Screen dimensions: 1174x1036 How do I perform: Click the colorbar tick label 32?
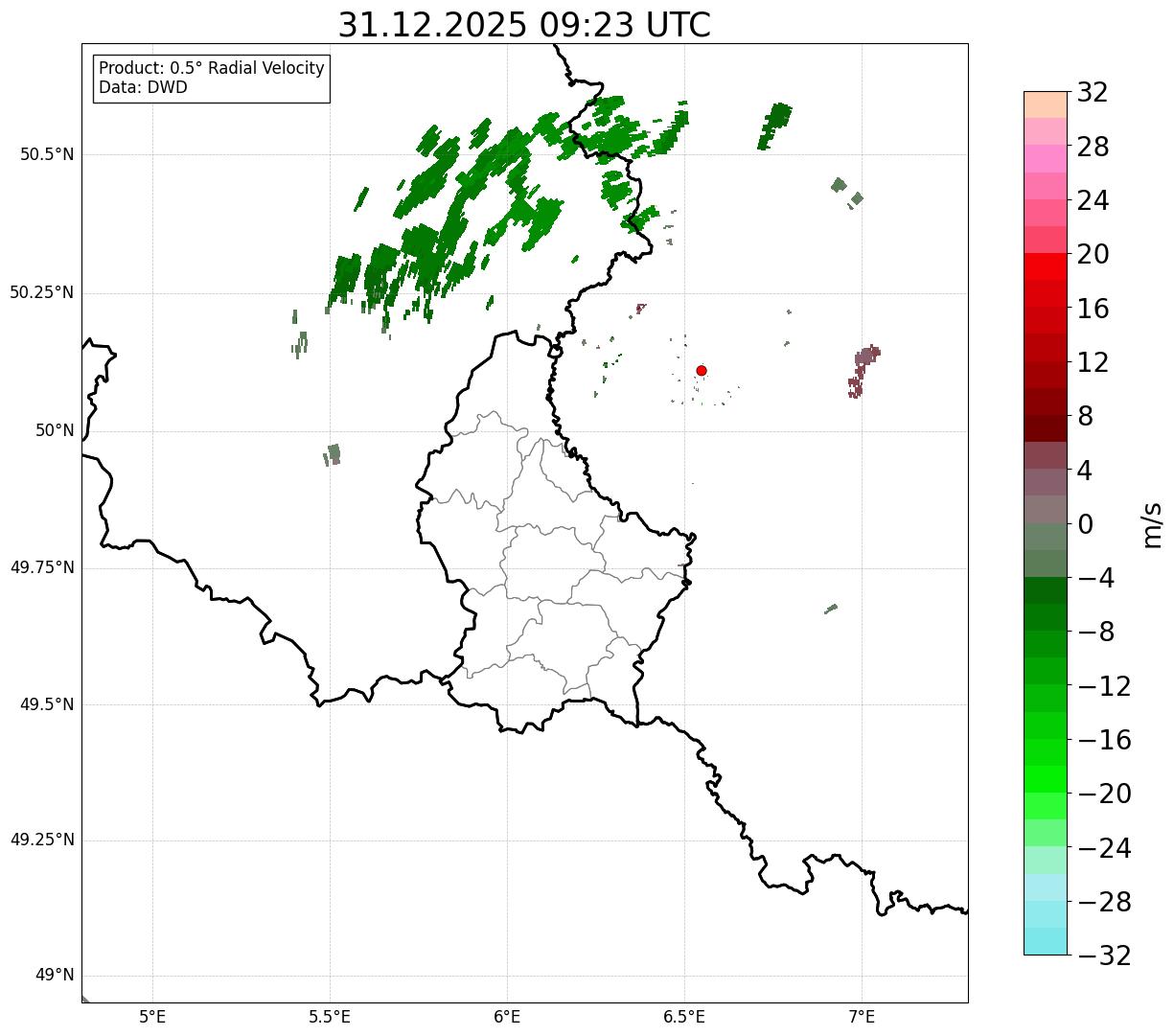[1093, 93]
